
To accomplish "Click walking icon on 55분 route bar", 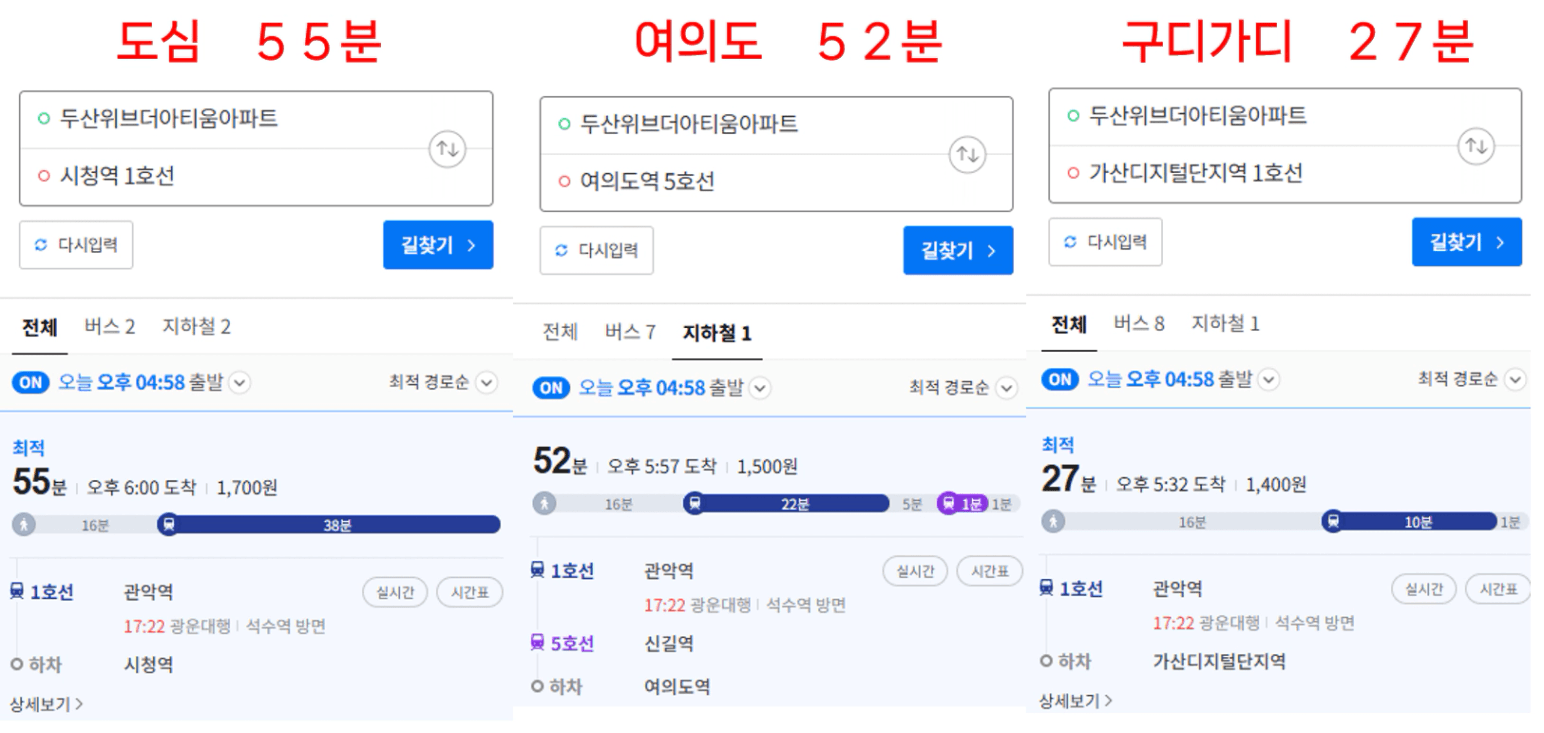I will [x=23, y=524].
